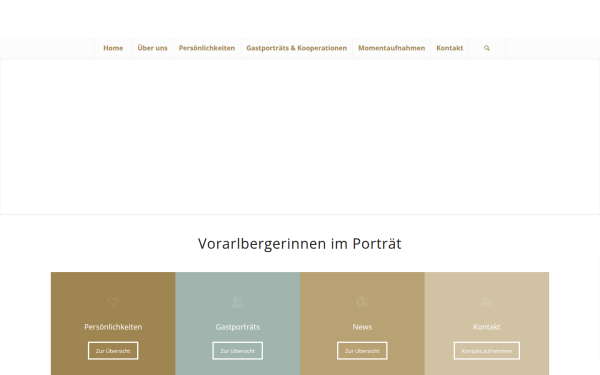The height and width of the screenshot is (375, 600).
Task: Open Gastporträts & Kooperationen menu
Action: (x=297, y=48)
